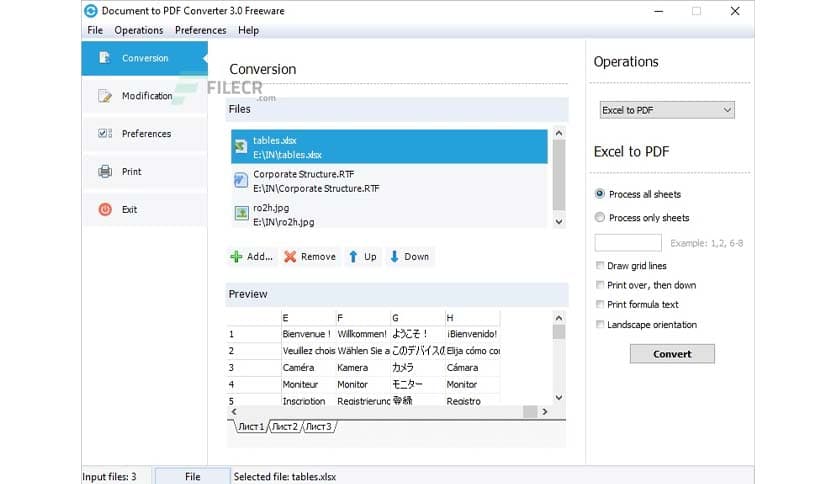This screenshot has height=484, width=836.
Task: Click the Modification pencil icon in sidebar
Action: point(105,96)
